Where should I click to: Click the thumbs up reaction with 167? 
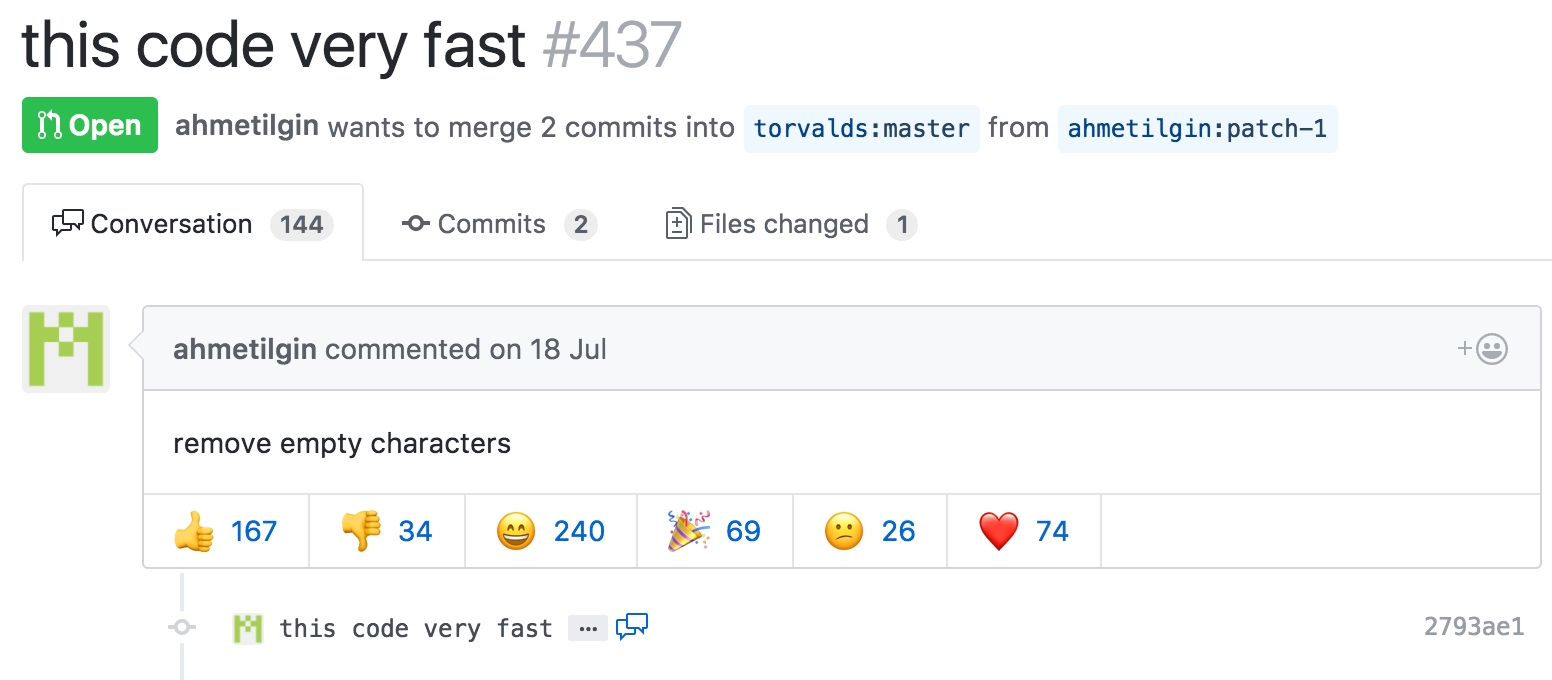226,531
